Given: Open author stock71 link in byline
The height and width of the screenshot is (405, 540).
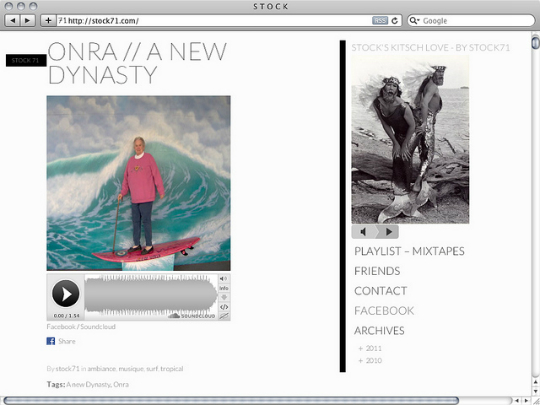Looking at the screenshot, I should (x=68, y=368).
